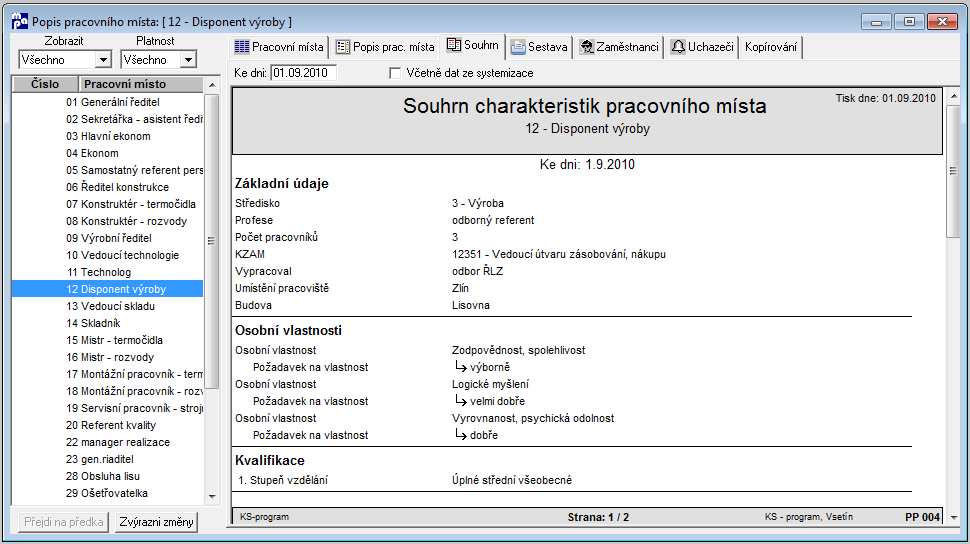Select 19 Servisní pracovník row
This screenshot has width=970, height=544.
pos(108,408)
